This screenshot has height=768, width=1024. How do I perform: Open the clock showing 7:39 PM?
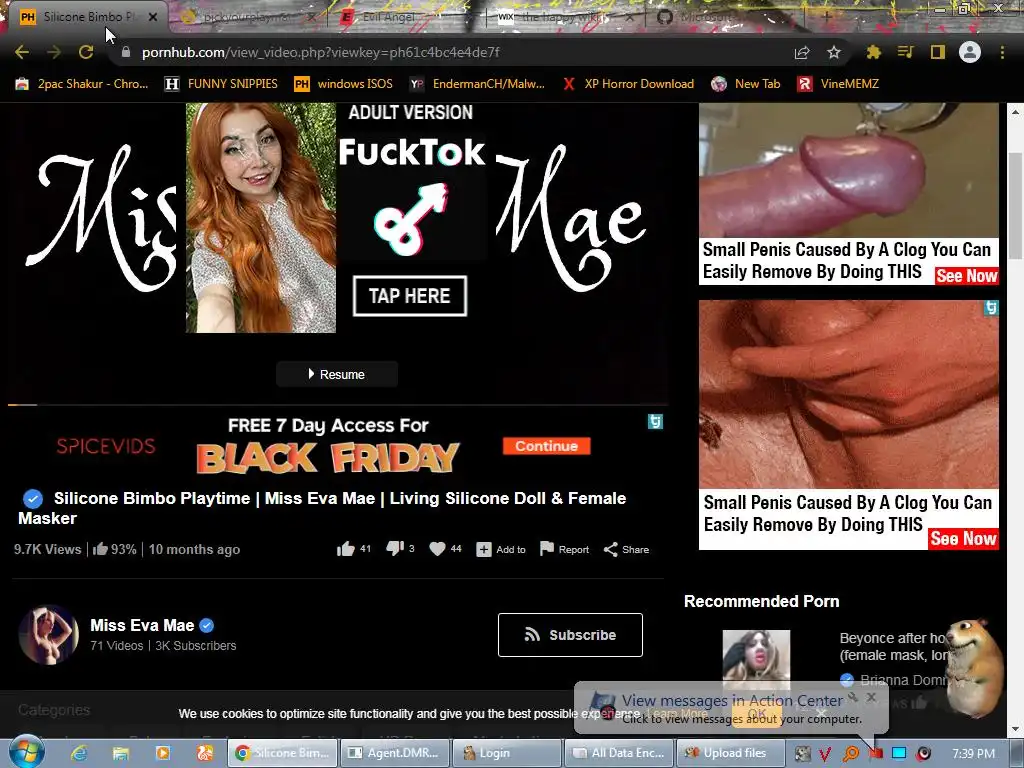coord(974,754)
